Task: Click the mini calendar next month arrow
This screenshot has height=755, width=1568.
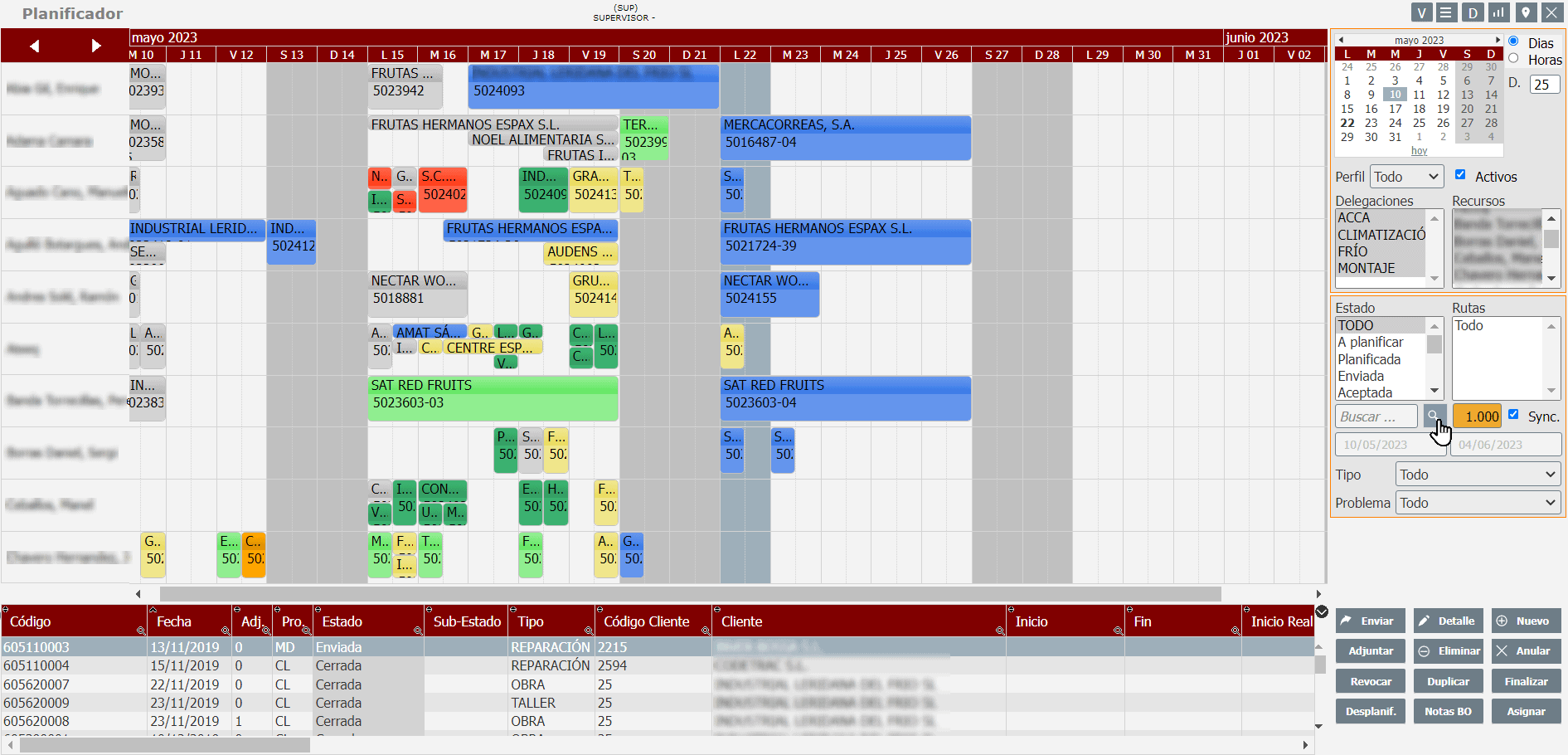Action: [1498, 40]
